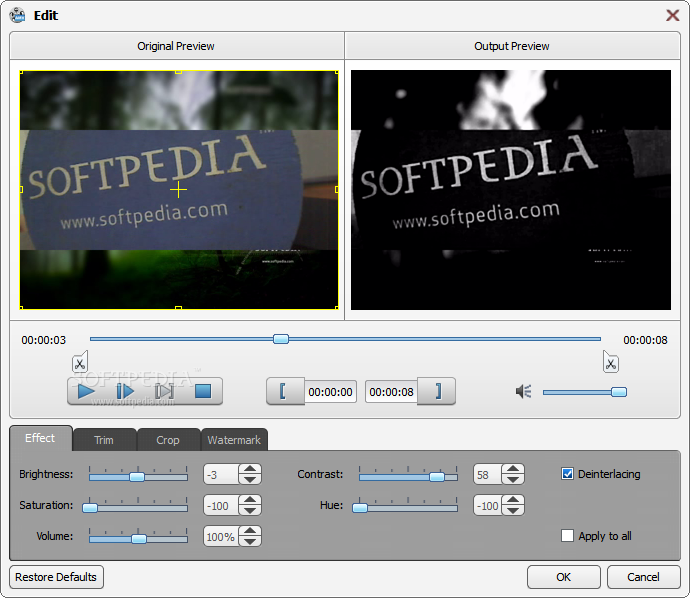Click the Output Preview video thumbnail
The image size is (690, 598).
pos(511,190)
